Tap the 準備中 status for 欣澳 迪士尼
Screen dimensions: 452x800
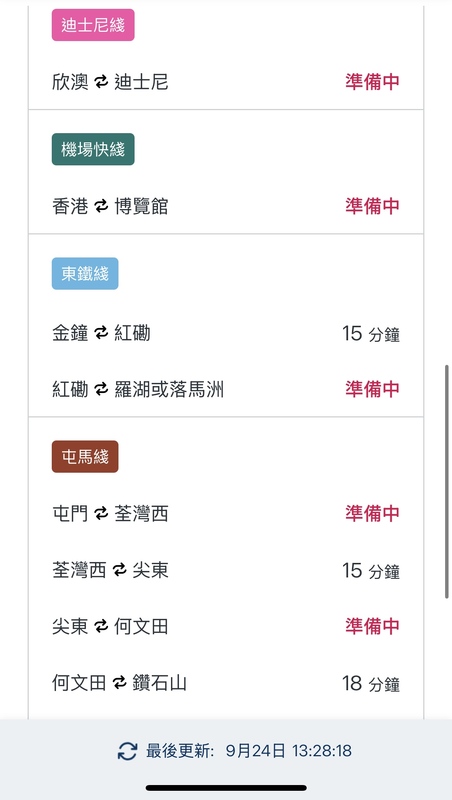[372, 82]
